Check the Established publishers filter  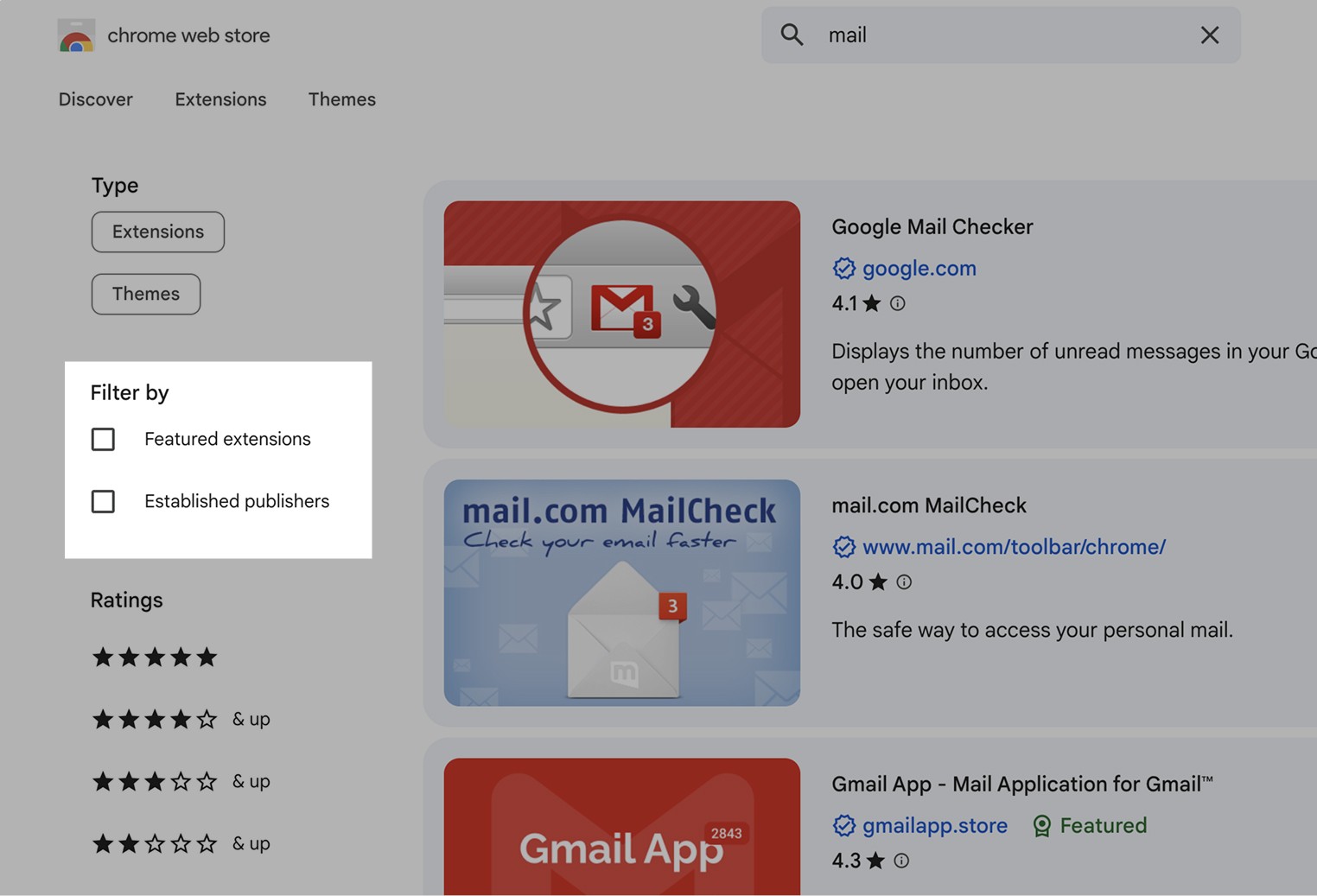[103, 501]
